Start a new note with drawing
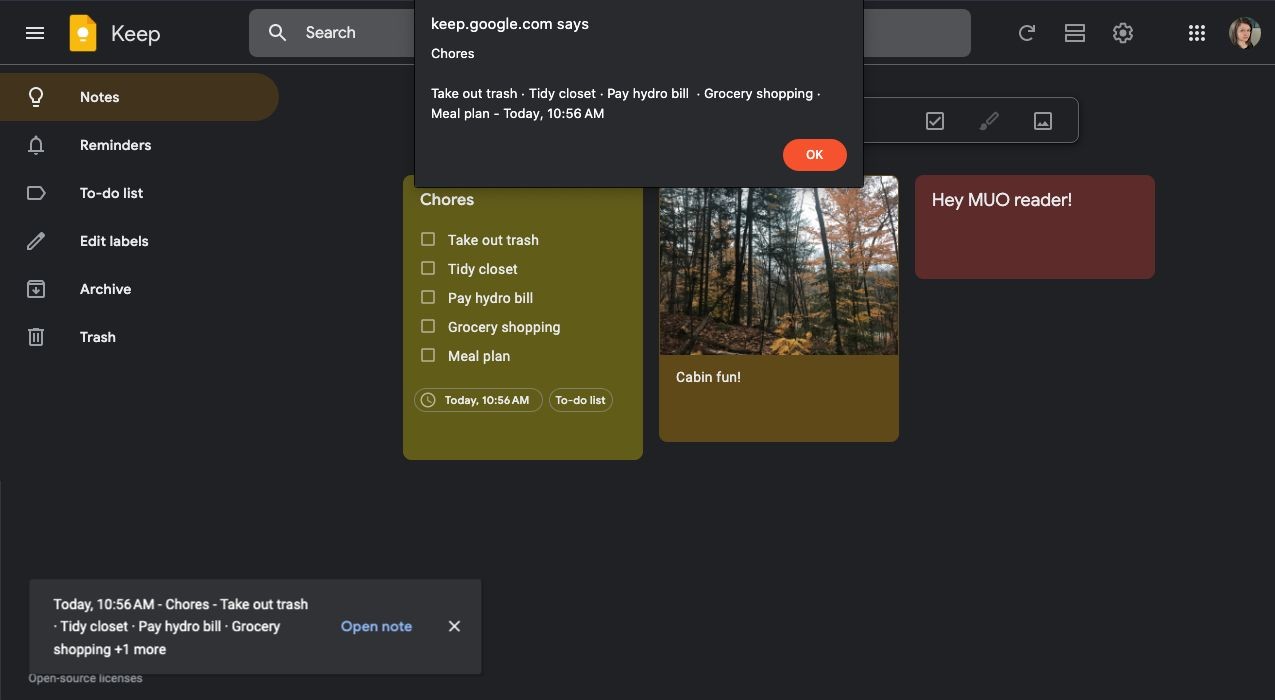 click(989, 121)
